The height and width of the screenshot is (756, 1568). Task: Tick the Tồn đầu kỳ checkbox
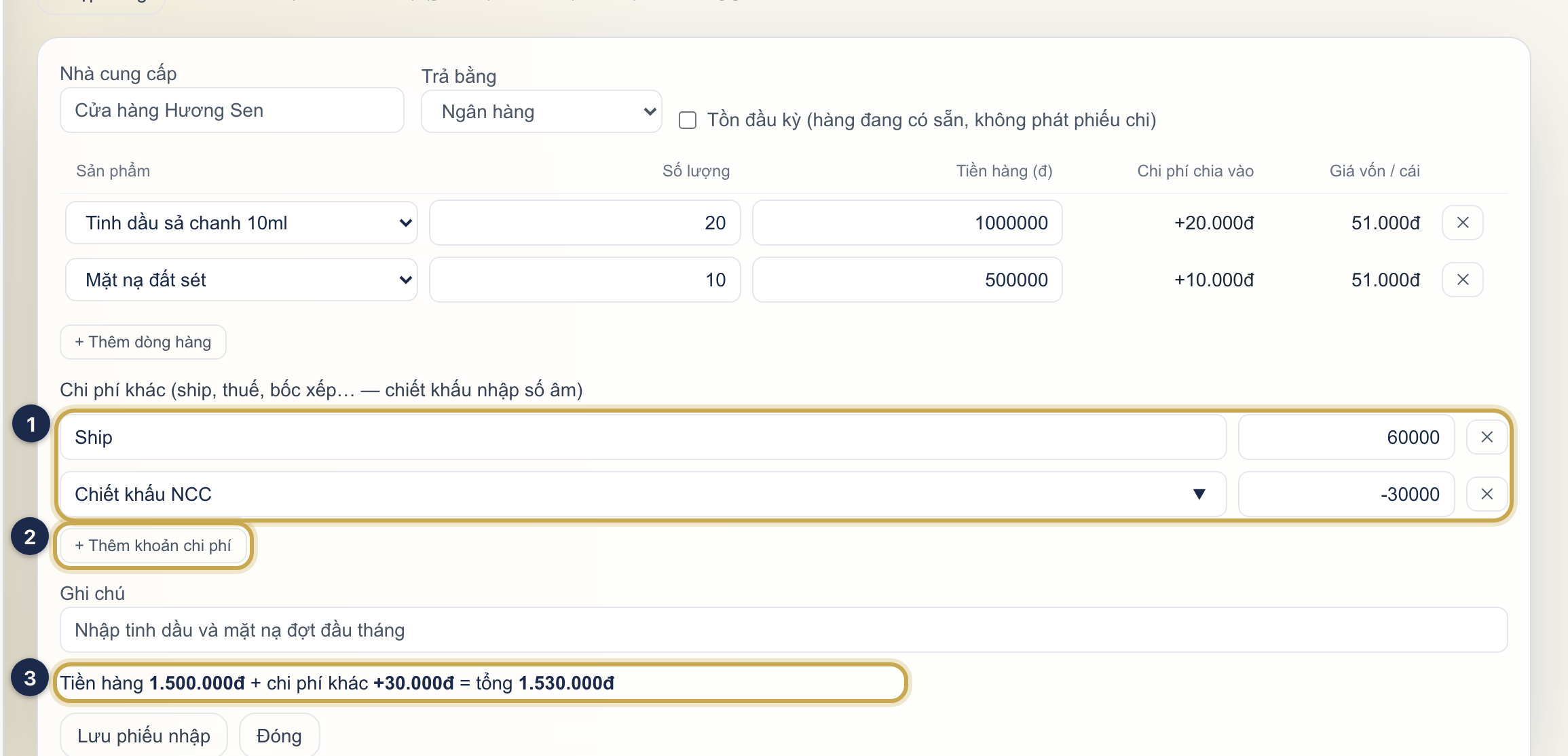click(x=688, y=120)
